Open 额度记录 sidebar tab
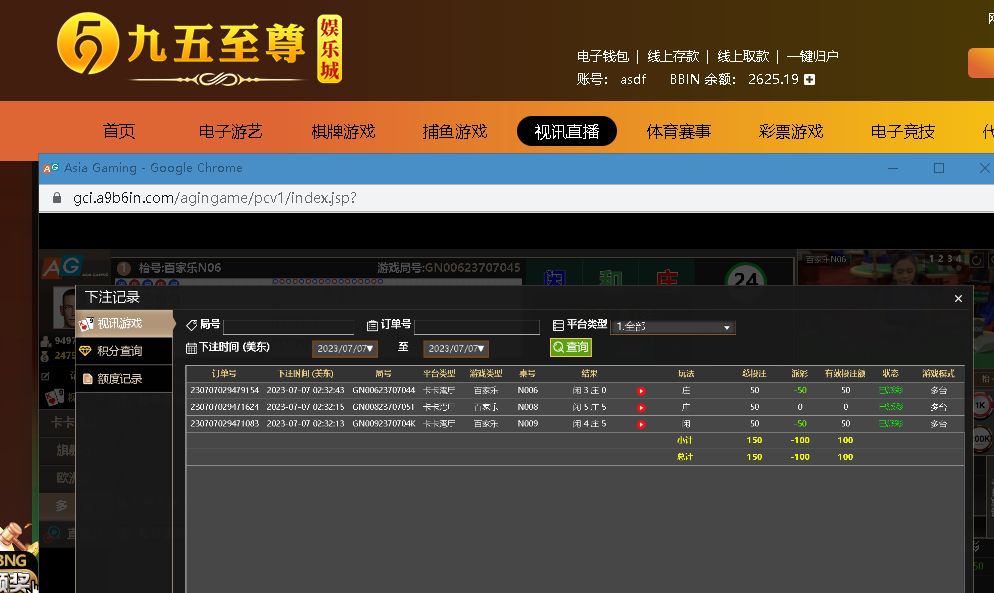Viewport: 994px width, 593px height. click(x=120, y=379)
